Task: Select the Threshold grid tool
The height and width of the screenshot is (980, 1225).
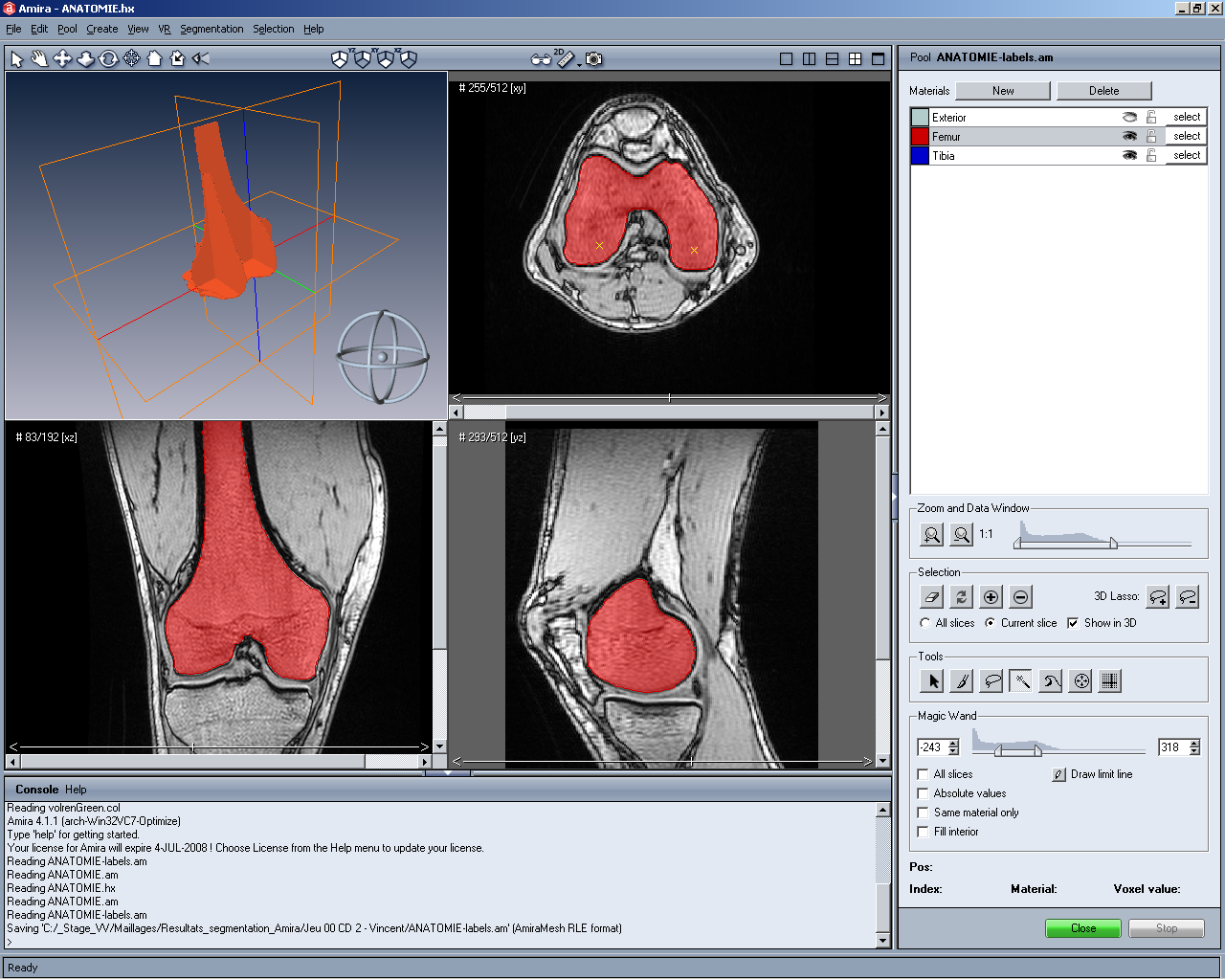Action: pyautogui.click(x=1109, y=681)
